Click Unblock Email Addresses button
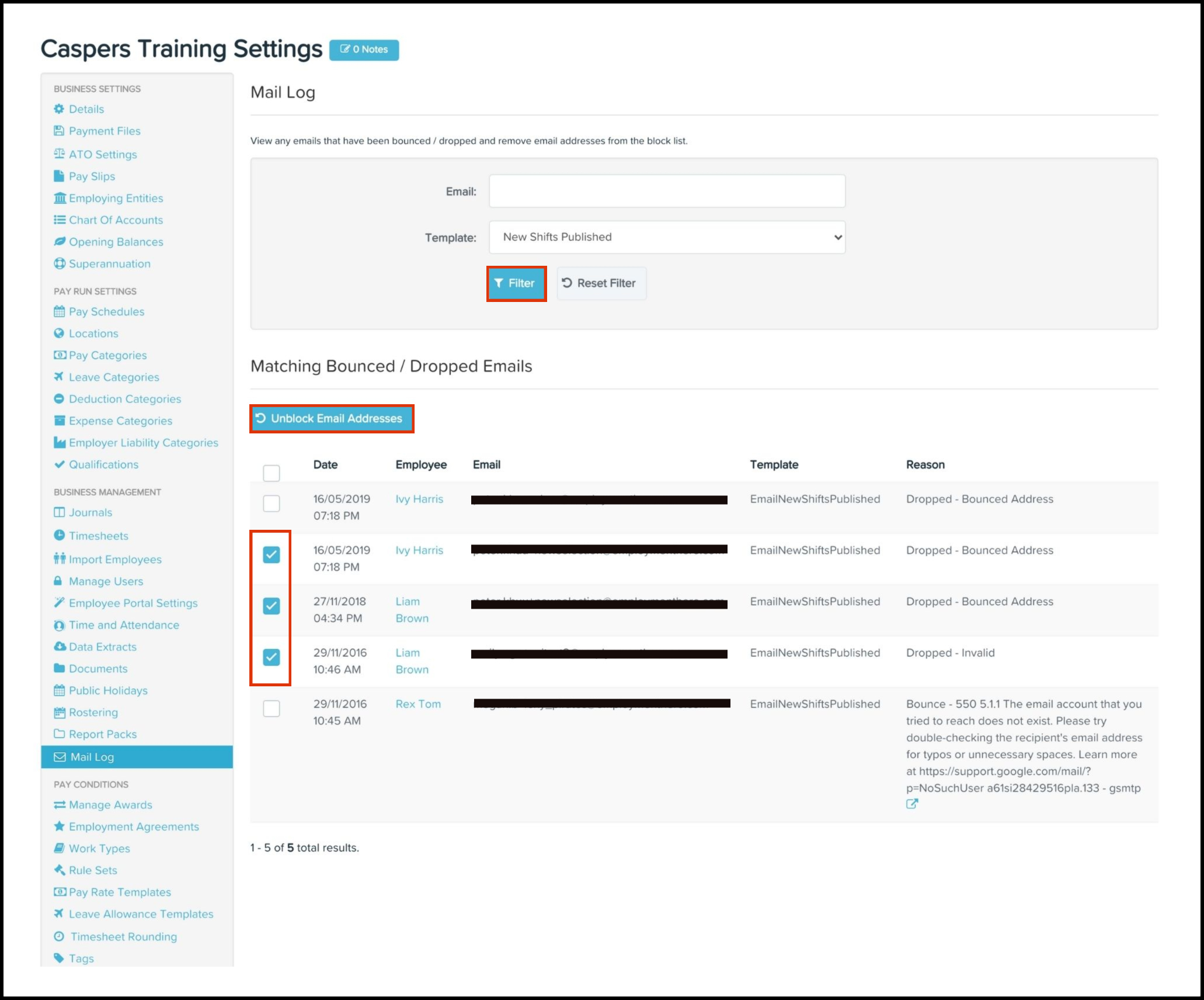This screenshot has height=1000, width=1204. (332, 418)
